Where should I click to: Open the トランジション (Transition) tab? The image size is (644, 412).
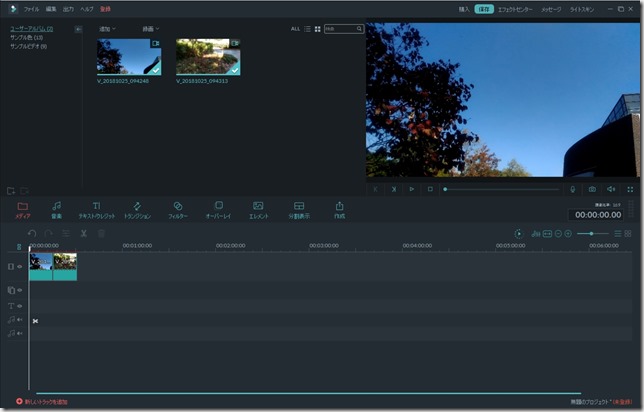pos(137,210)
